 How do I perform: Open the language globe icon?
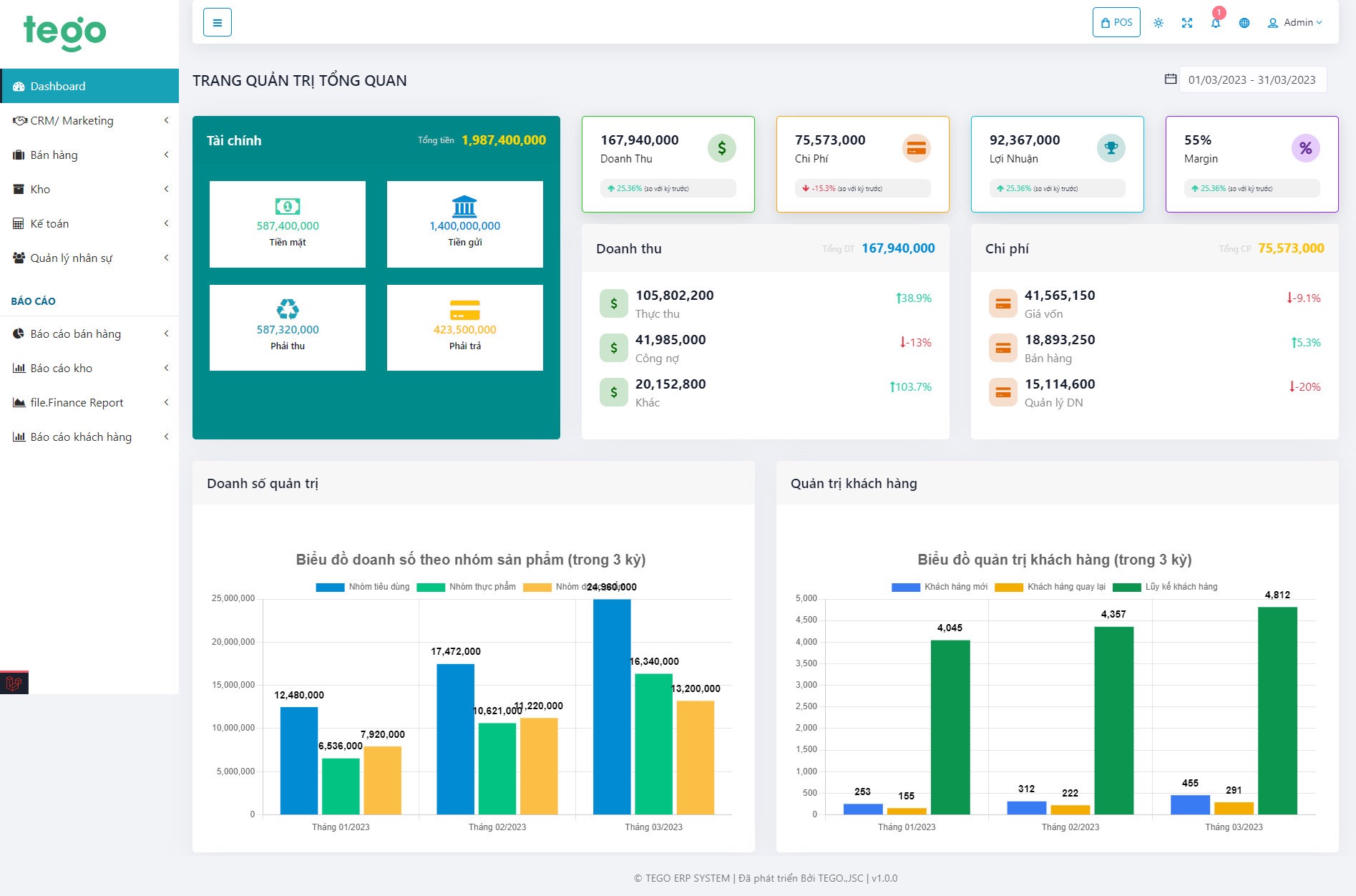pos(1244,23)
